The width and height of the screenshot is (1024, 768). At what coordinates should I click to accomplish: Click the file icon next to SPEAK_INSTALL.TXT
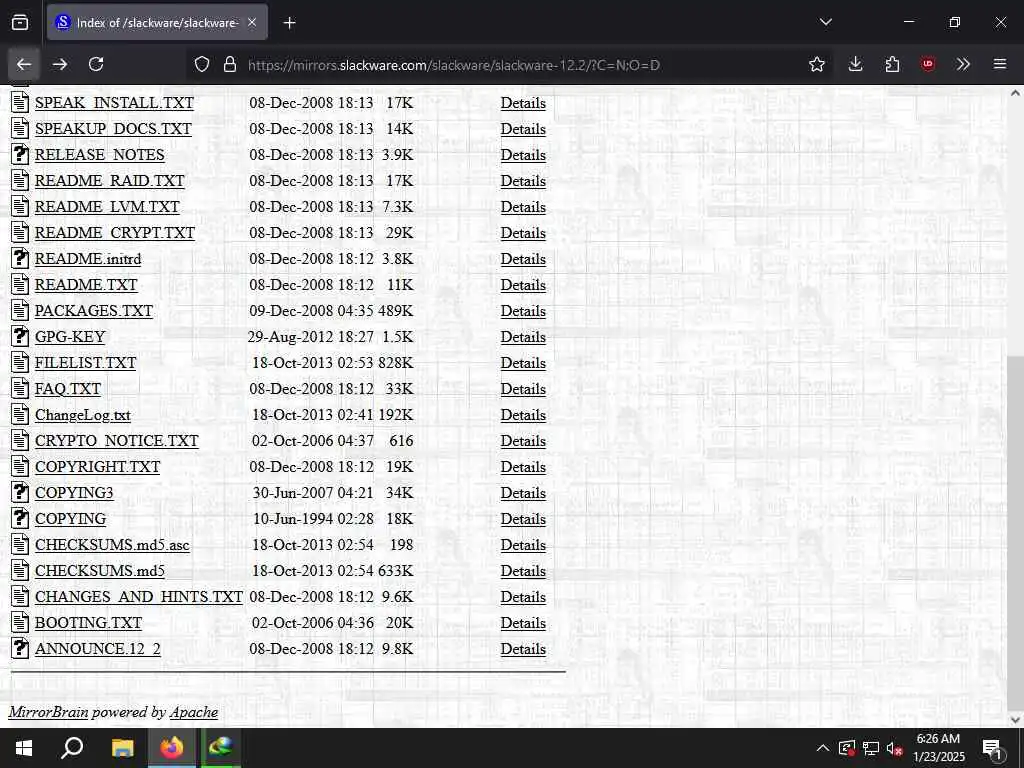20,103
